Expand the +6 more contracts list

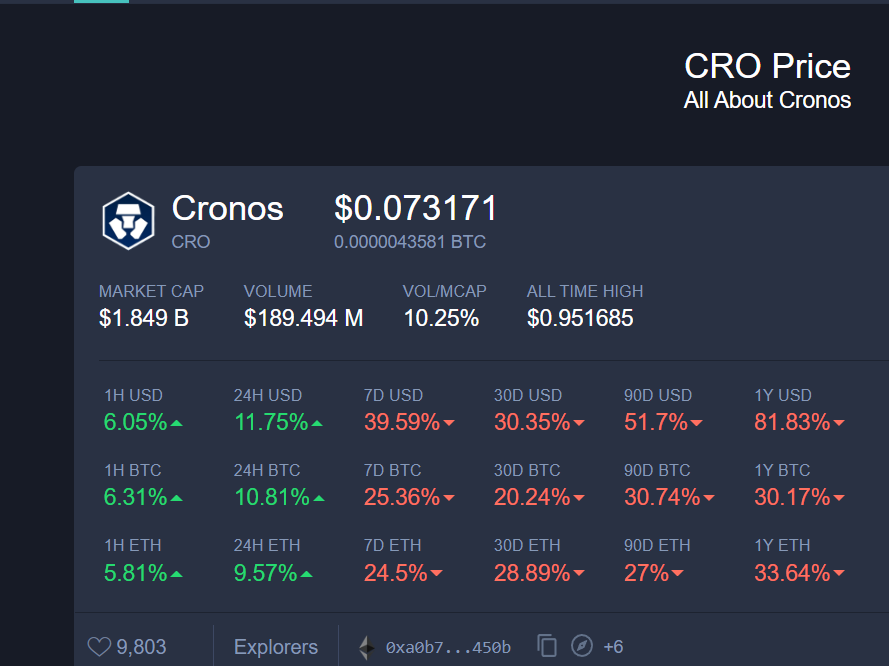click(613, 647)
